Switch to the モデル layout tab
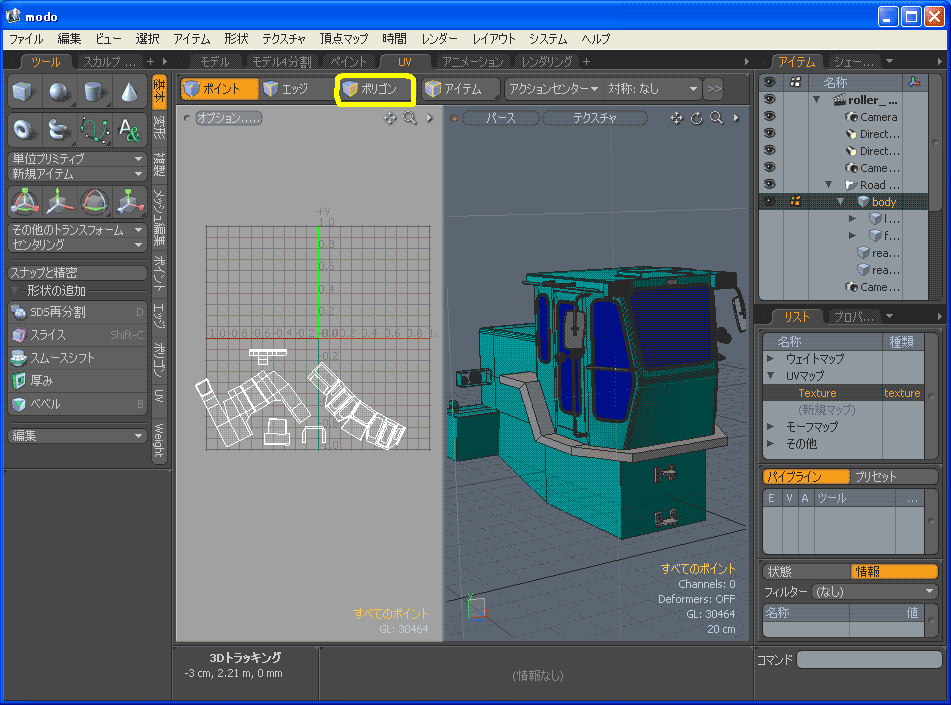Screen dimensions: 951x705 click(x=215, y=62)
